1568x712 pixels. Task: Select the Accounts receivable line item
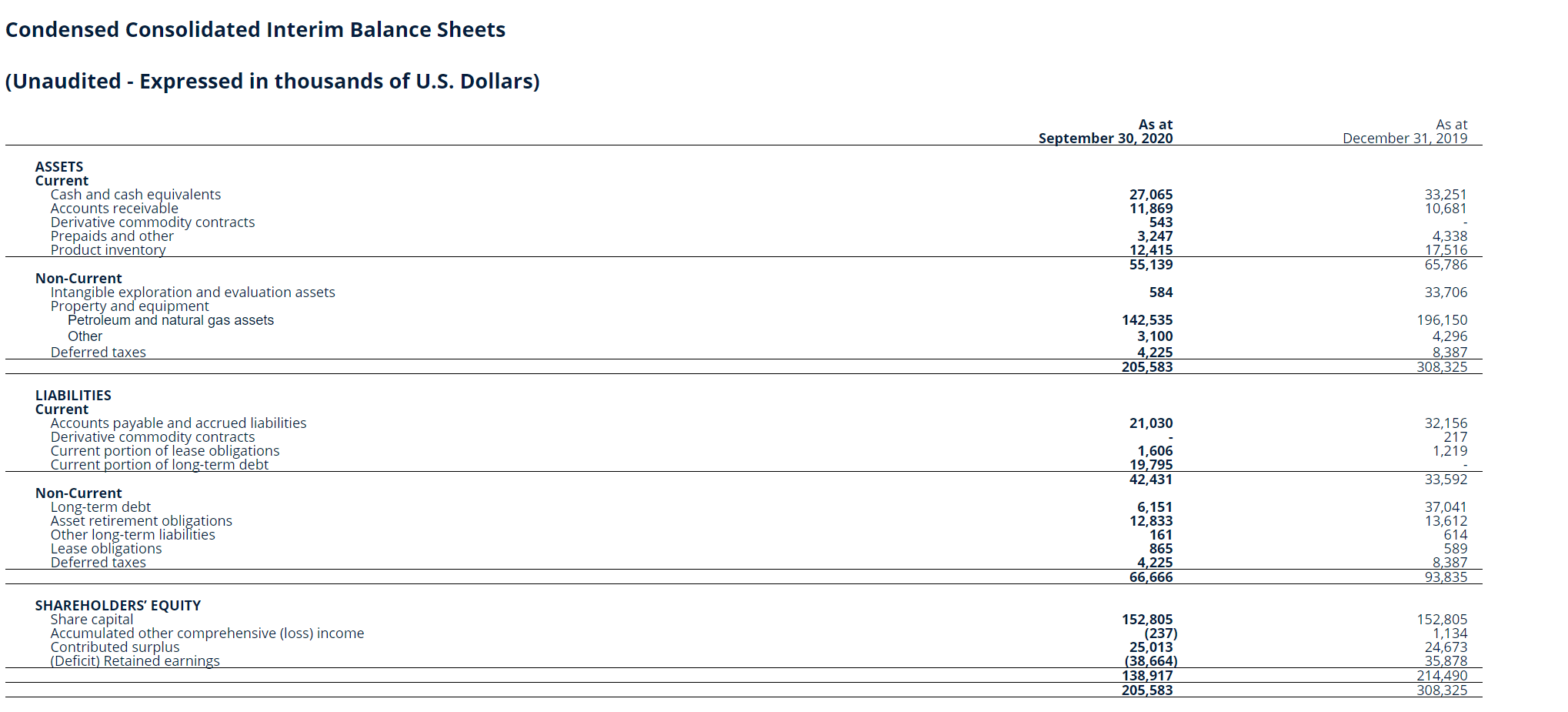115,209
